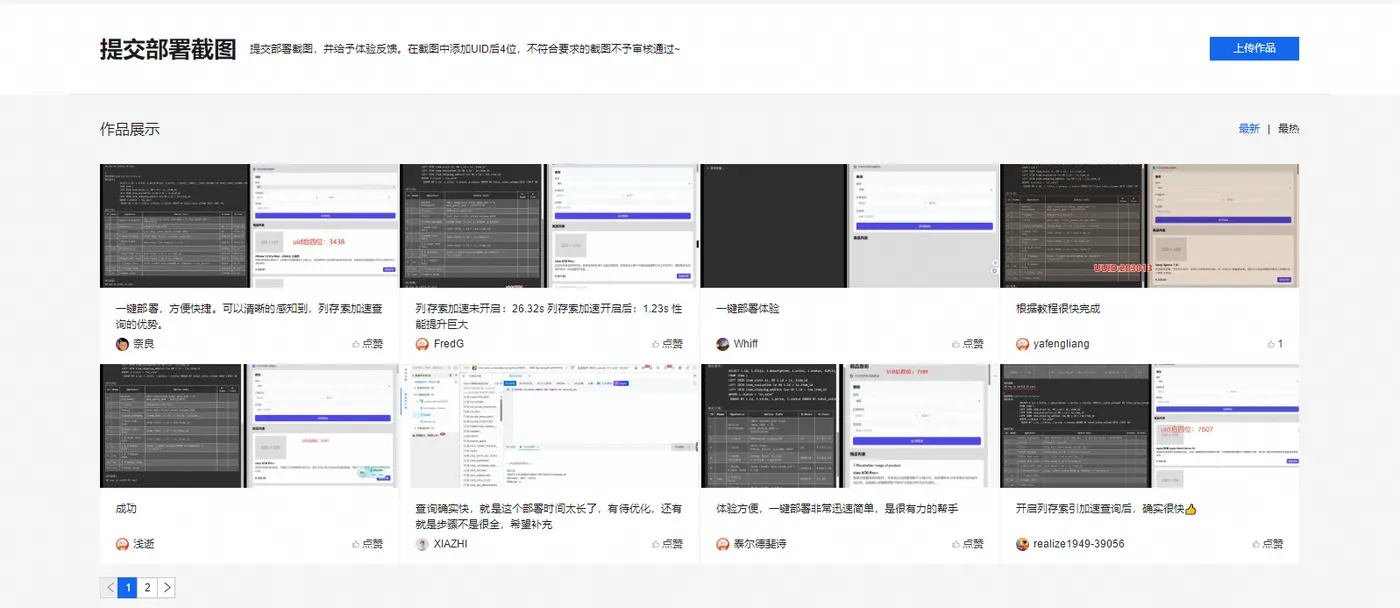Open XIAZHI's avatar
Viewport: 1400px width, 608px height.
[422, 544]
